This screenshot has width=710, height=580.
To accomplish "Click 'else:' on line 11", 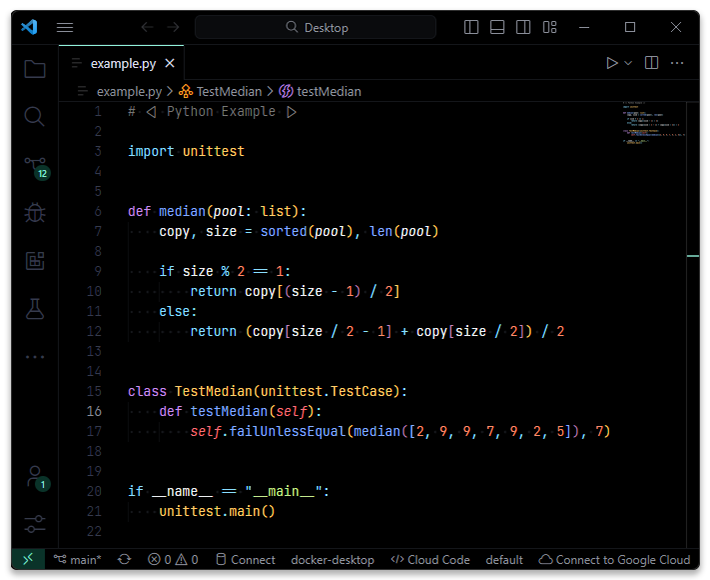I will [178, 311].
